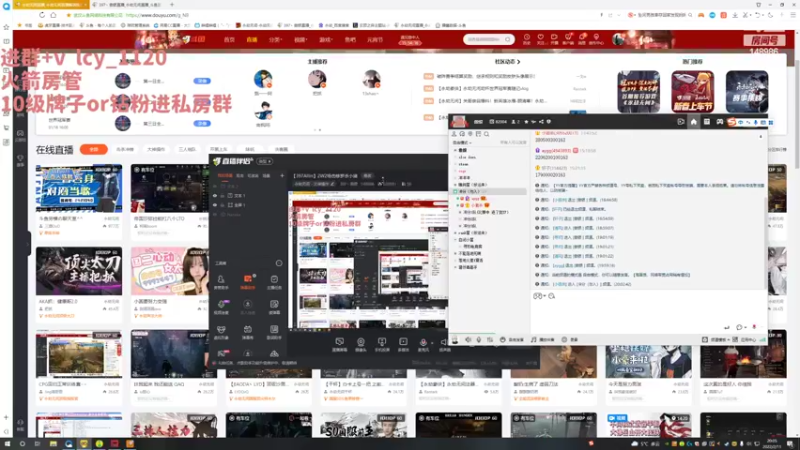Image resolution: width=800 pixels, height=450 pixels.
Task: Click the camera source icon in streaming tool
Action: [361, 342]
